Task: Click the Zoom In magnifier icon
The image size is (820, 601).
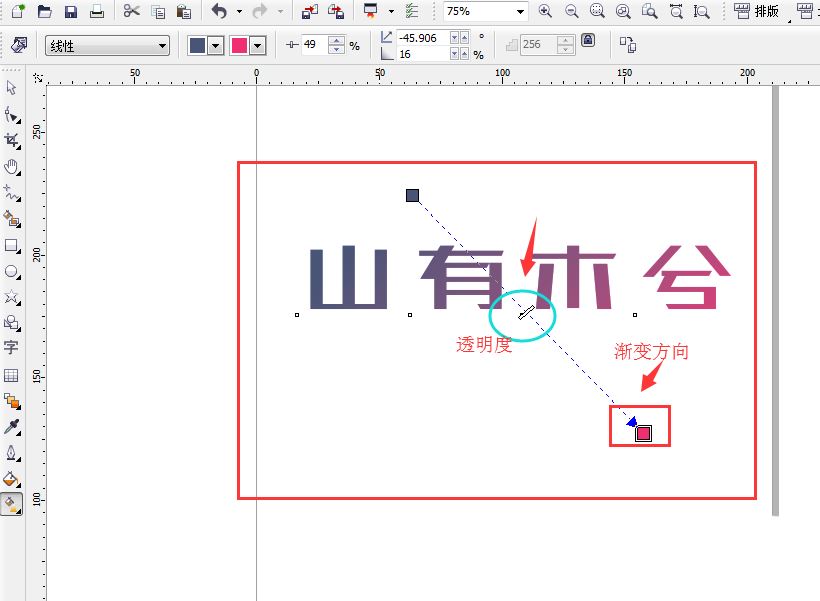Action: pyautogui.click(x=546, y=13)
